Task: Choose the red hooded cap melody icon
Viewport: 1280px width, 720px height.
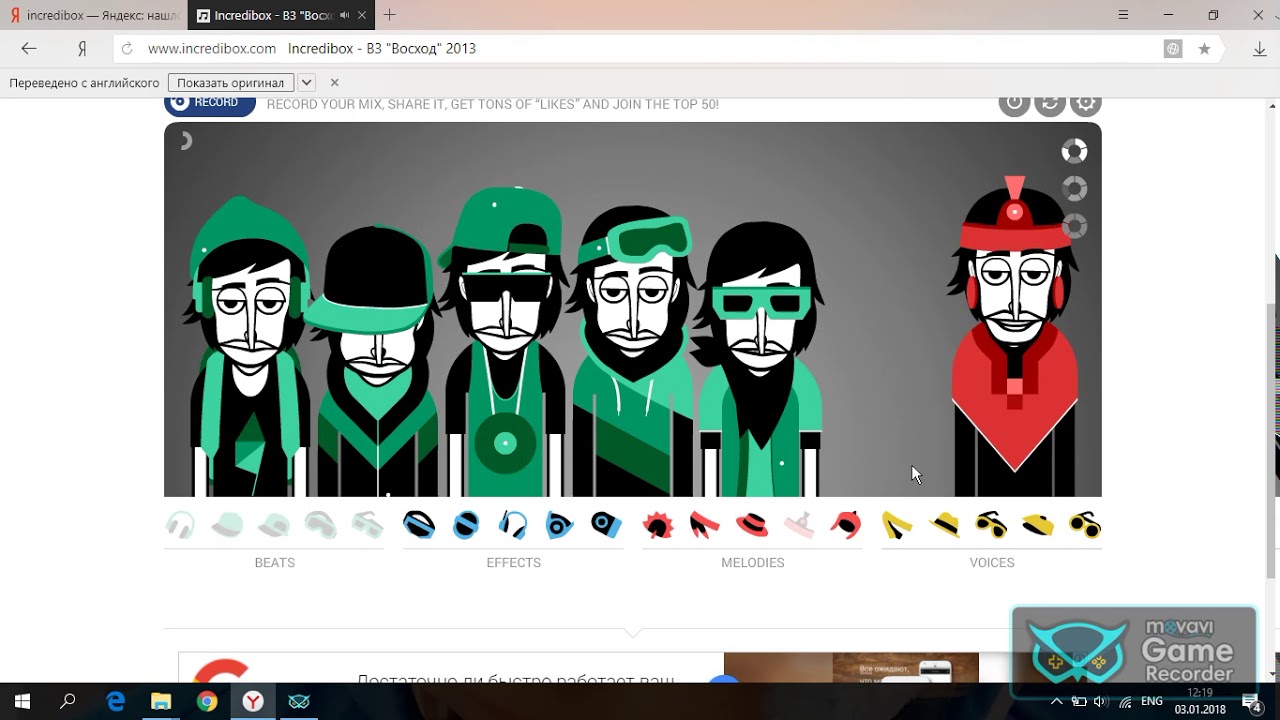Action: pos(846,524)
